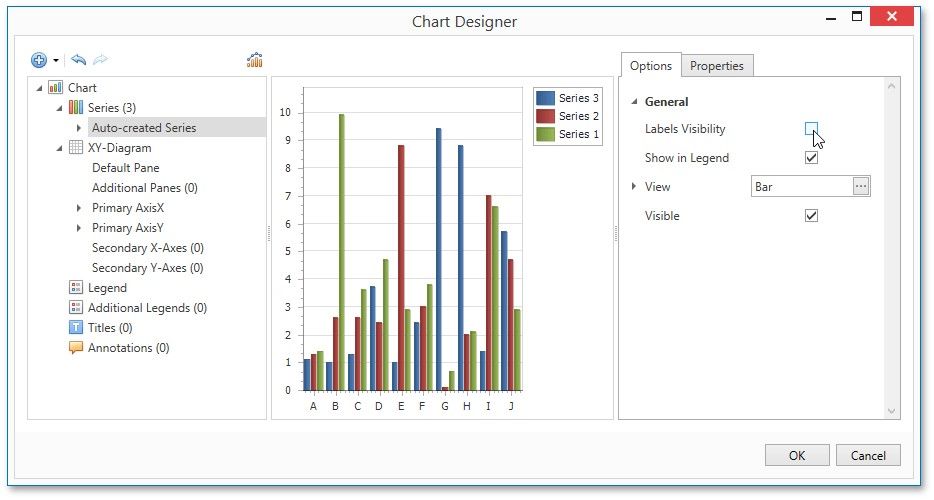Image resolution: width=934 pixels, height=500 pixels.
Task: Switch to the Properties tab
Action: click(x=717, y=66)
